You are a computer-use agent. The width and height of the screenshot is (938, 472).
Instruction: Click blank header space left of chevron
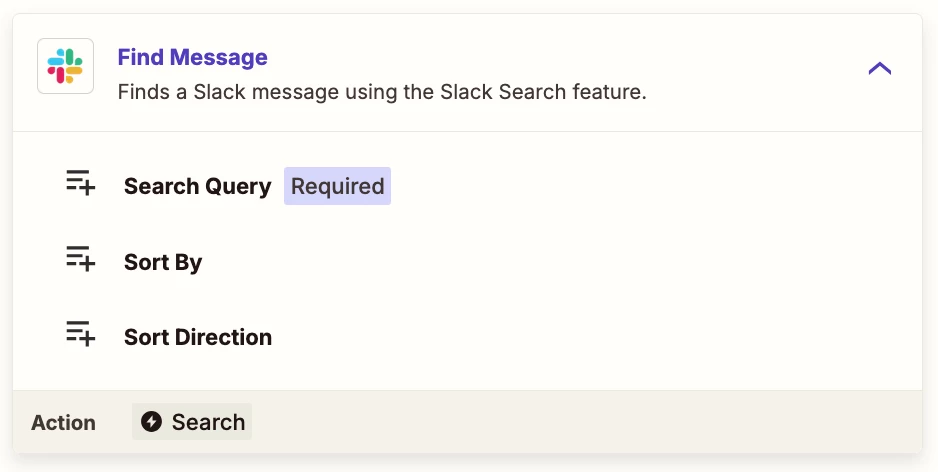(760, 69)
